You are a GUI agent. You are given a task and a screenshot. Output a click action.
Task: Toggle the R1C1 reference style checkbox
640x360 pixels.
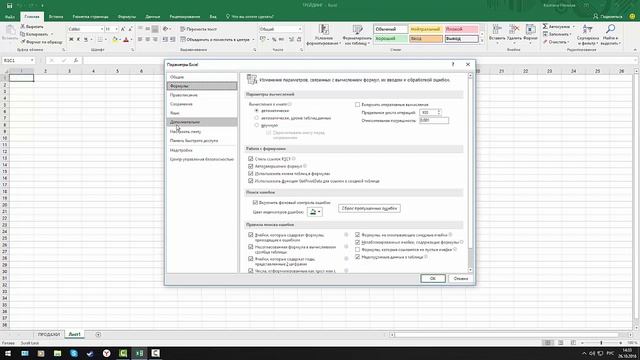[251, 159]
